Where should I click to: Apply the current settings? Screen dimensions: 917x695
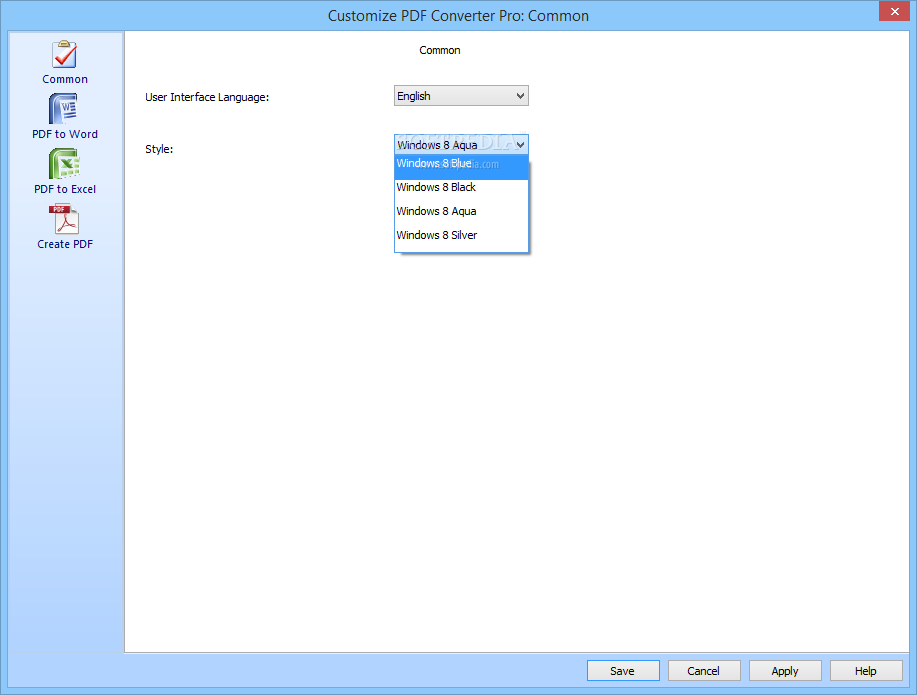click(785, 671)
